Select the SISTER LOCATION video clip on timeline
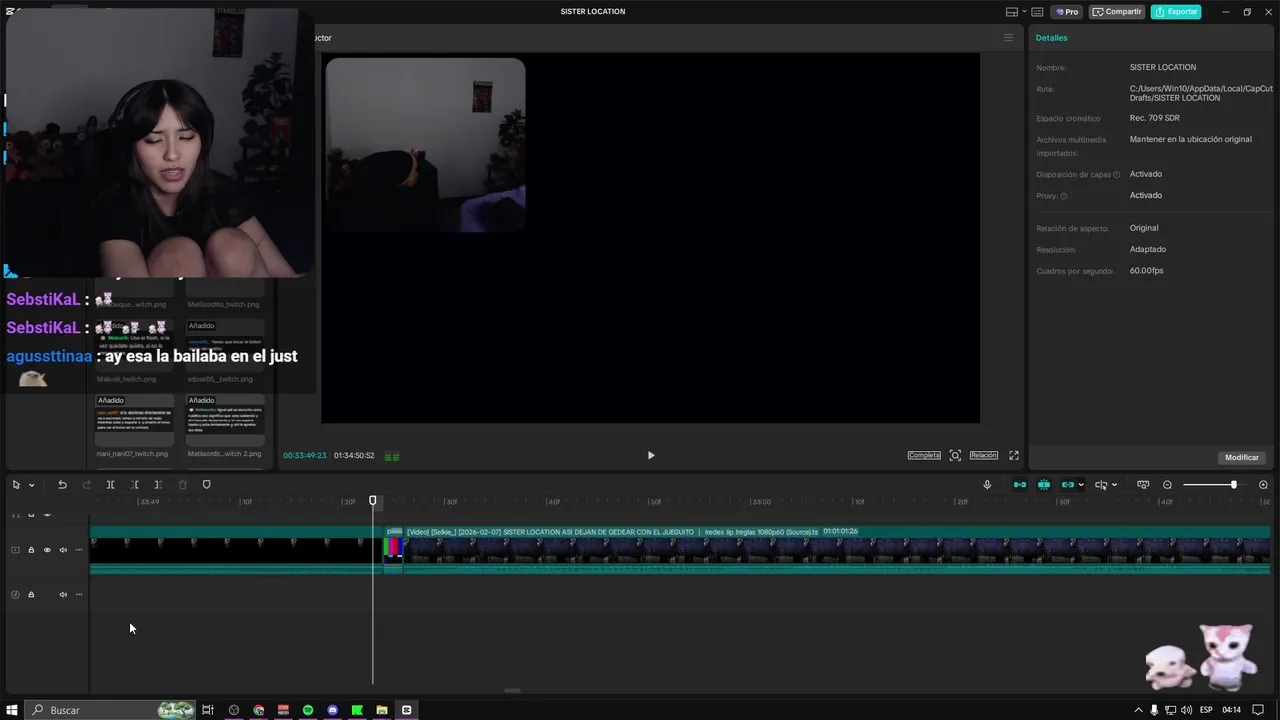Image resolution: width=1280 pixels, height=720 pixels. 836,550
